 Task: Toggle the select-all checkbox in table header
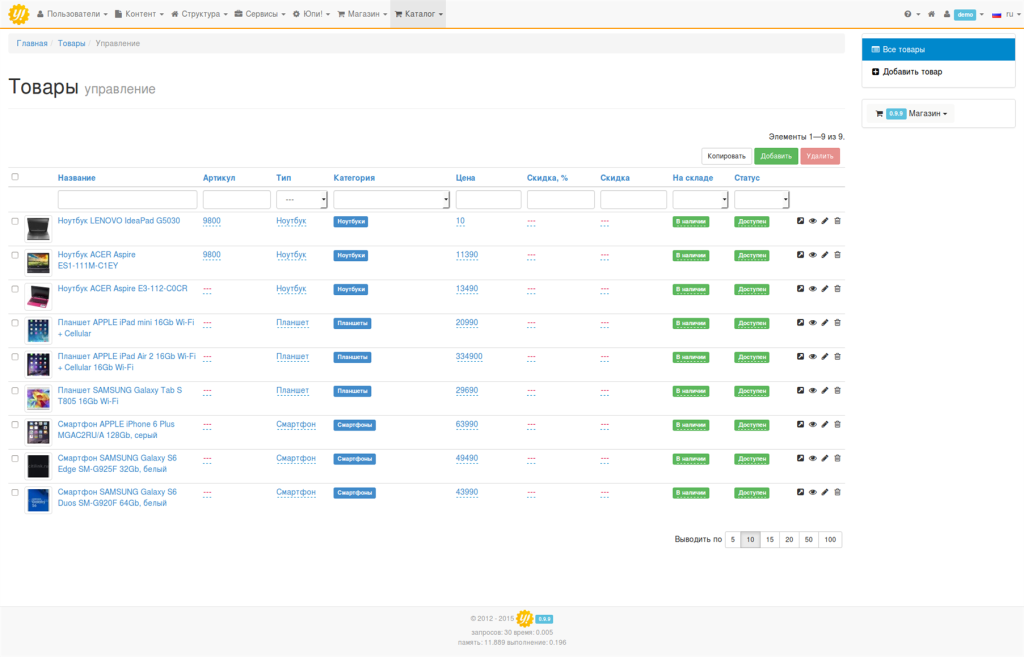point(15,177)
